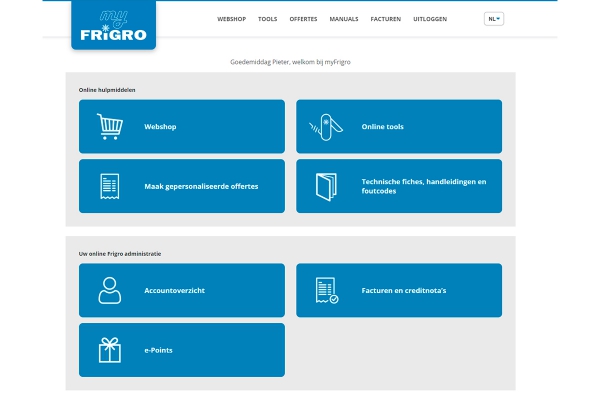Select Maak gepersonaliseerde offertes text
This screenshot has height=400, width=600.
point(201,186)
